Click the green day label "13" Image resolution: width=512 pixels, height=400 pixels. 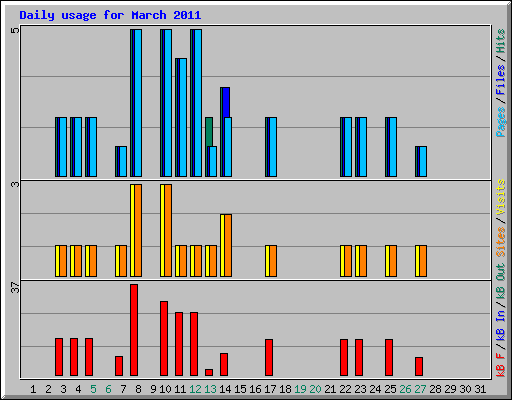(210, 389)
